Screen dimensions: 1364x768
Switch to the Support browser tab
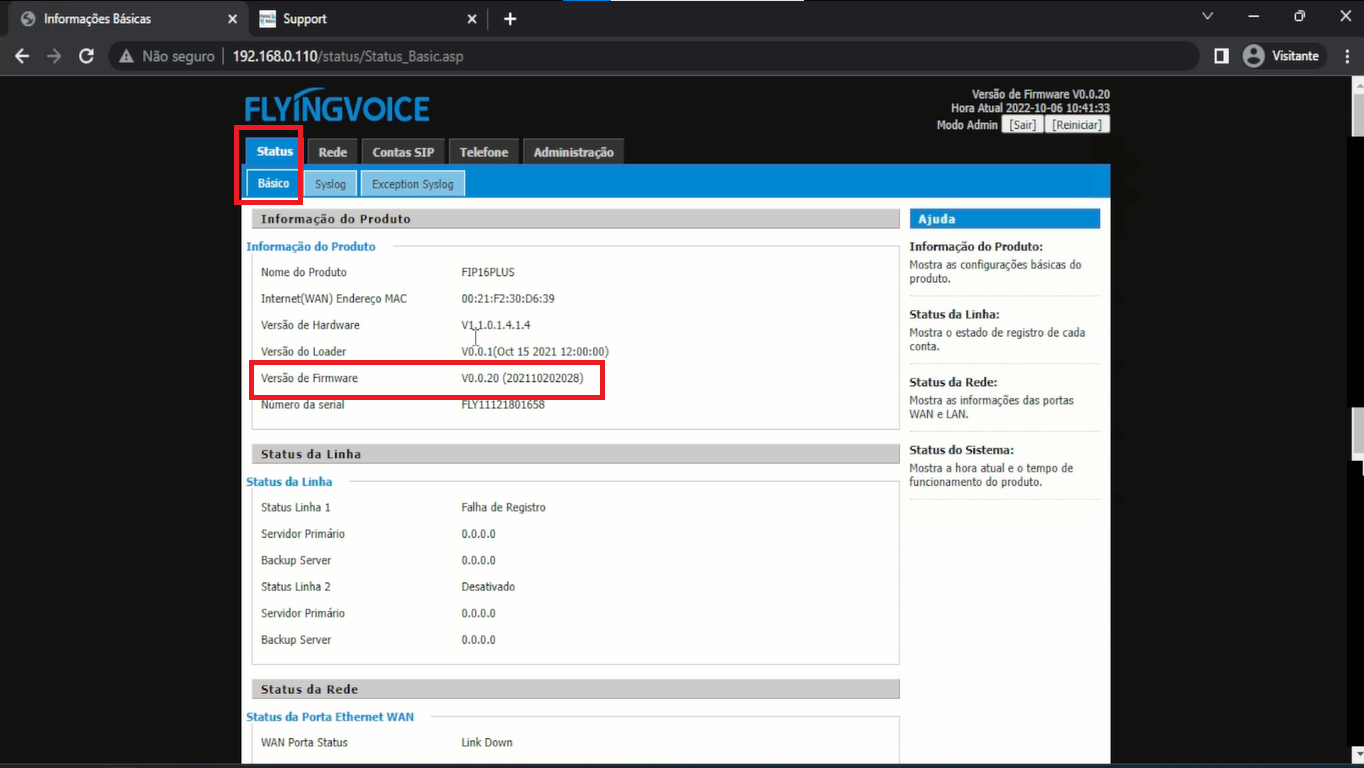click(x=360, y=19)
